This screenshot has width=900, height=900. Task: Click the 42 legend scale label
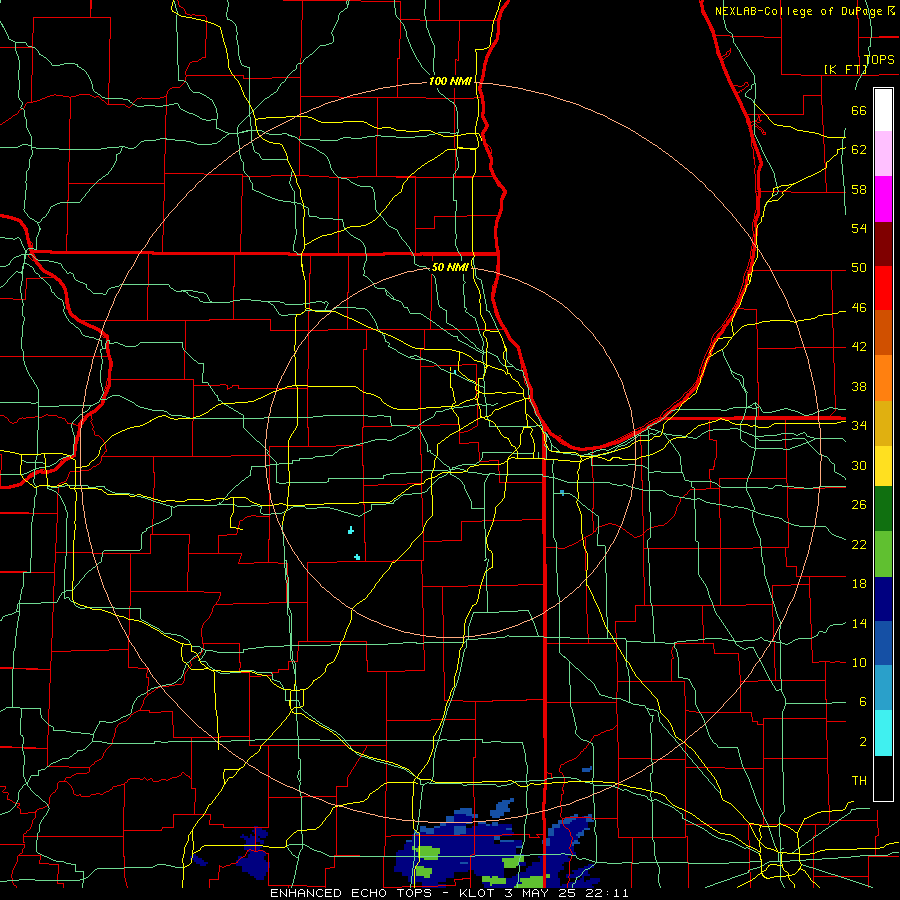(859, 347)
